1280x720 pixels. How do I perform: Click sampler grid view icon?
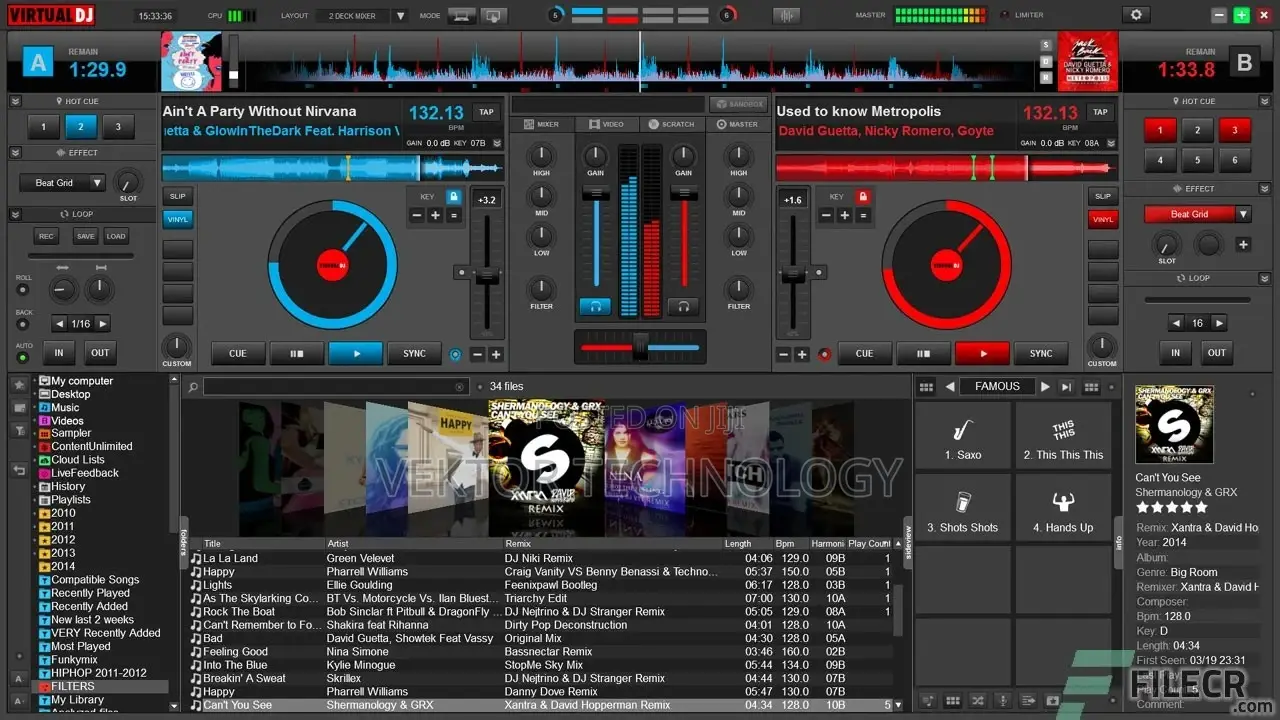[x=926, y=387]
